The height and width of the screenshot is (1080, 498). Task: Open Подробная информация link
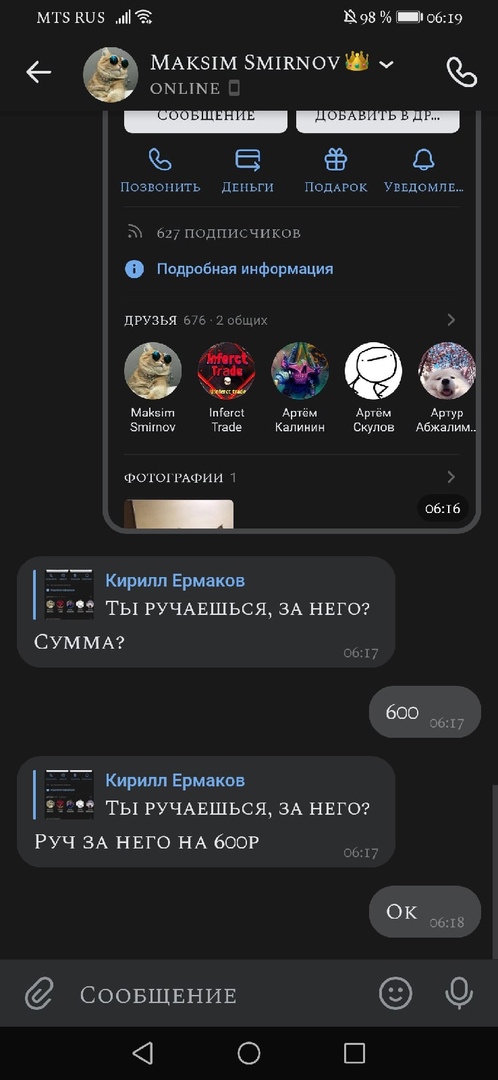[x=245, y=269]
